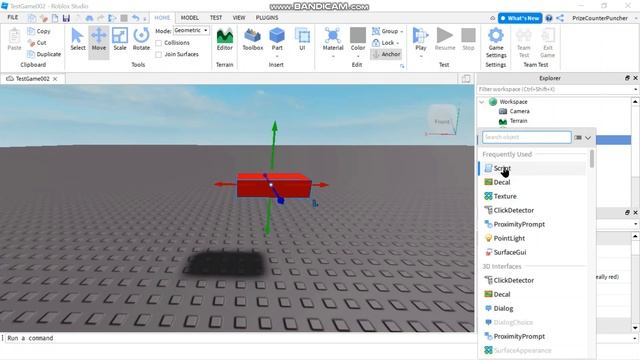
Task: Switch to the TEST ribbon tab
Action: [x=216, y=18]
